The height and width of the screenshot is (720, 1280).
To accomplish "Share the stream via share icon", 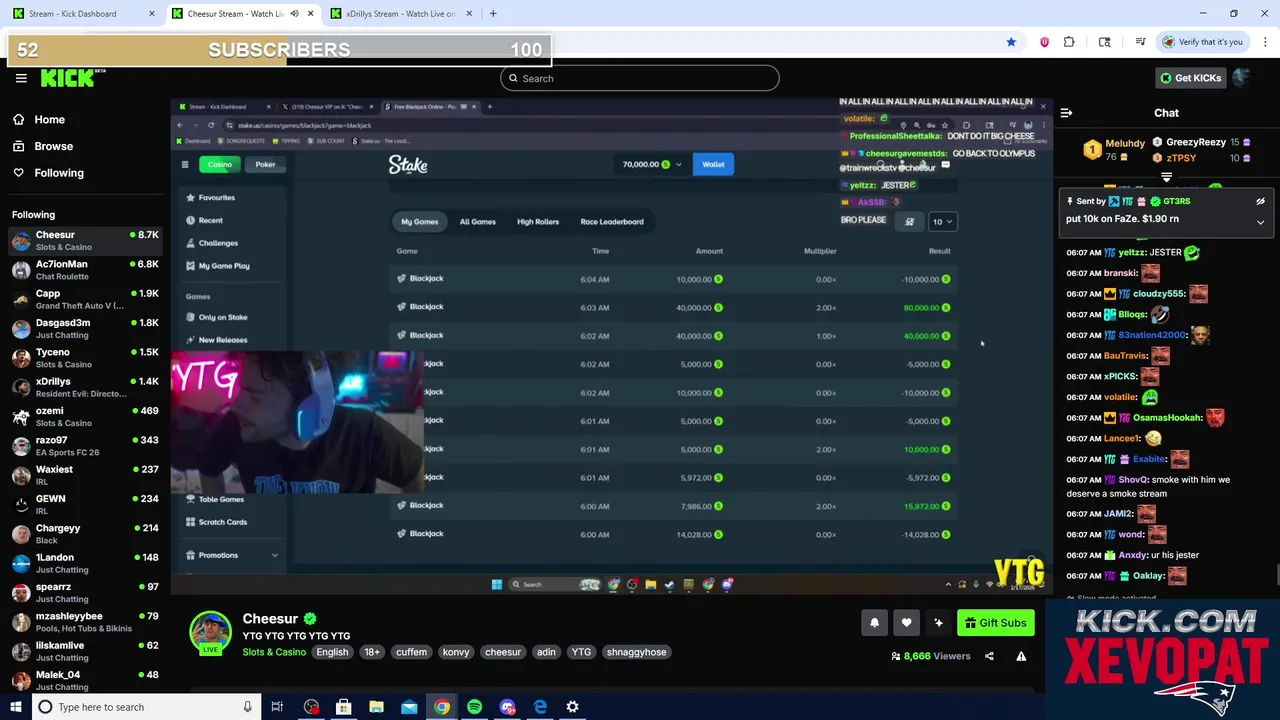I will 989,656.
